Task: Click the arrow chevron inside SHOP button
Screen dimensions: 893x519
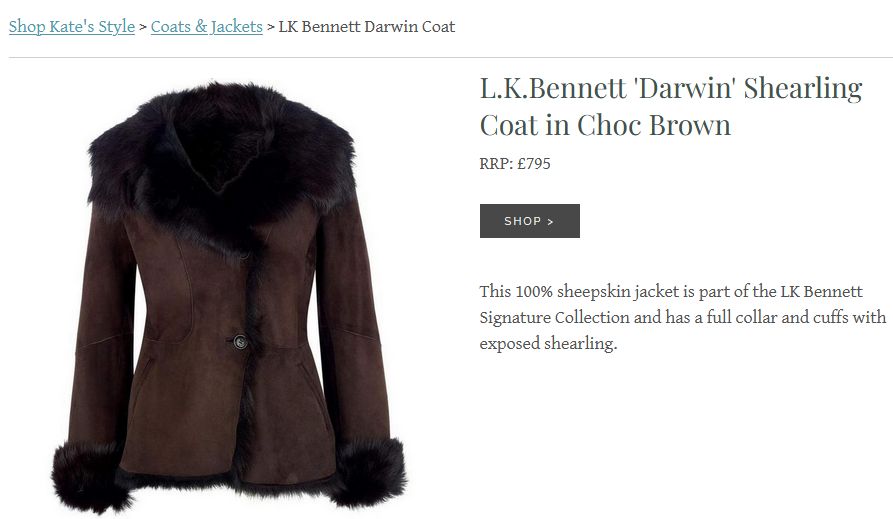Action: [x=550, y=222]
